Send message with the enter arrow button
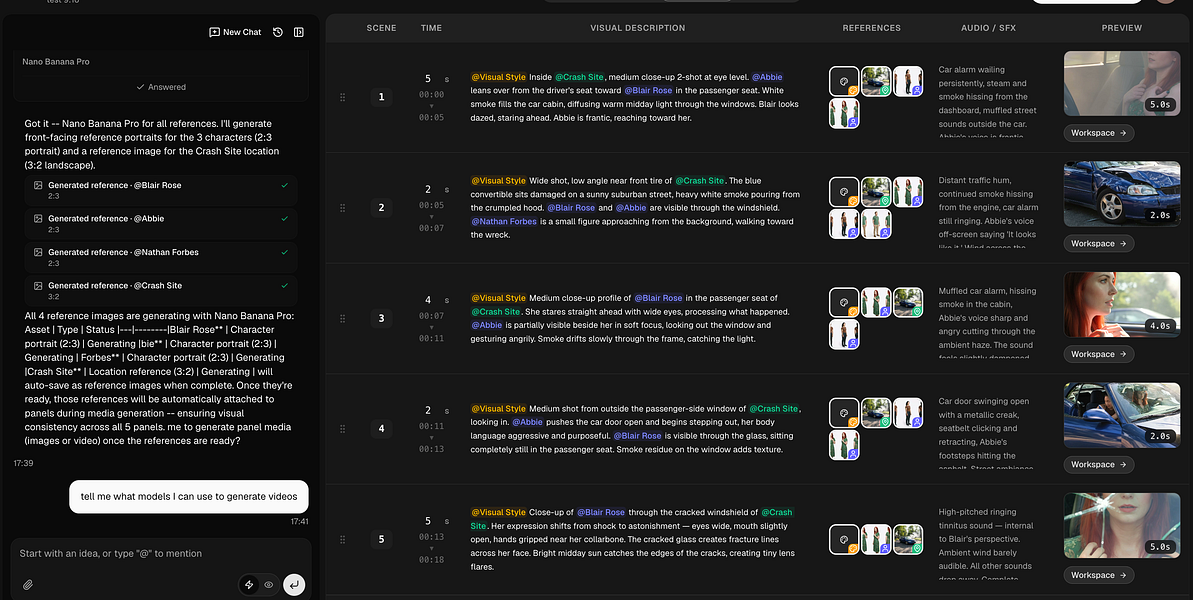Screen dimensions: 1193x600 (294, 585)
